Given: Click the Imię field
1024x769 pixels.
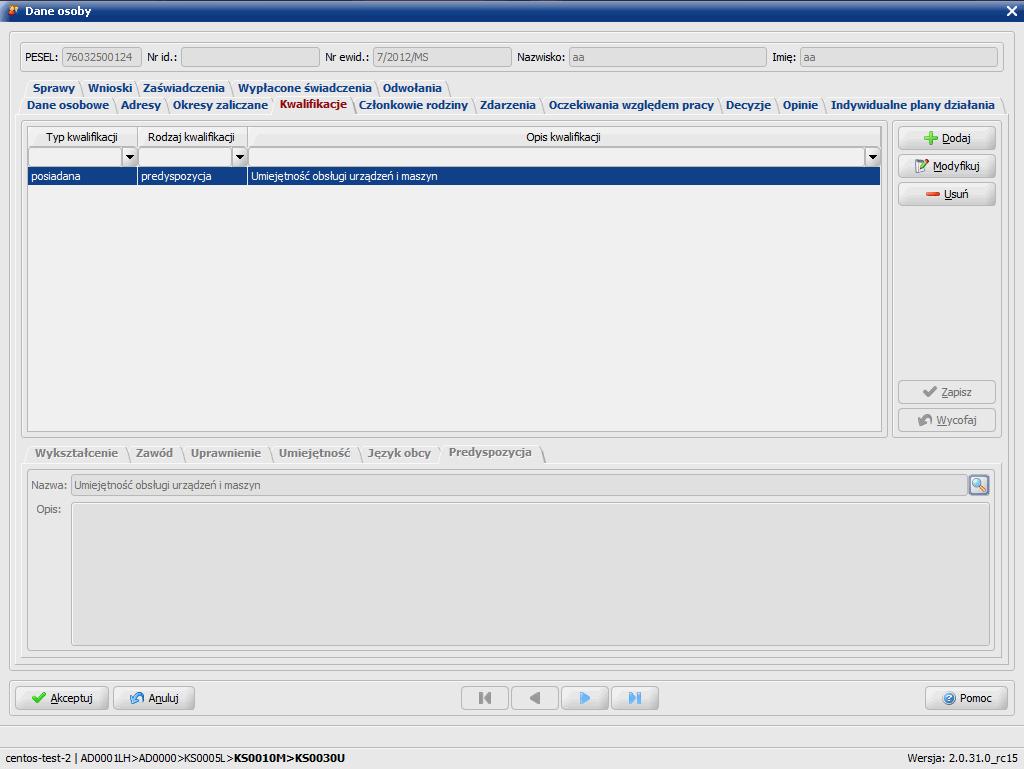Looking at the screenshot, I should [899, 57].
